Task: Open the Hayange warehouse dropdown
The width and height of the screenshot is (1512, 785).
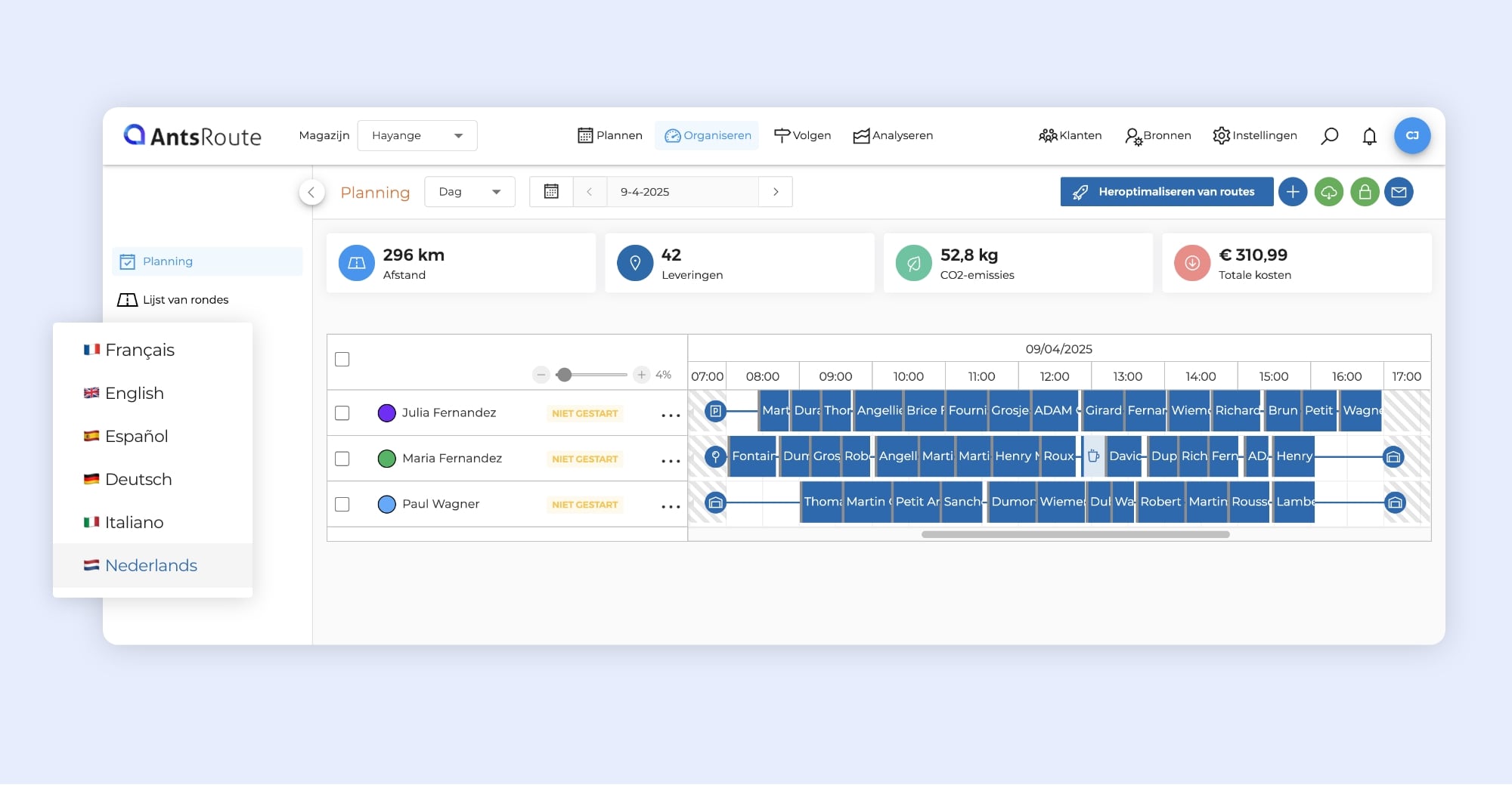Action: (417, 136)
